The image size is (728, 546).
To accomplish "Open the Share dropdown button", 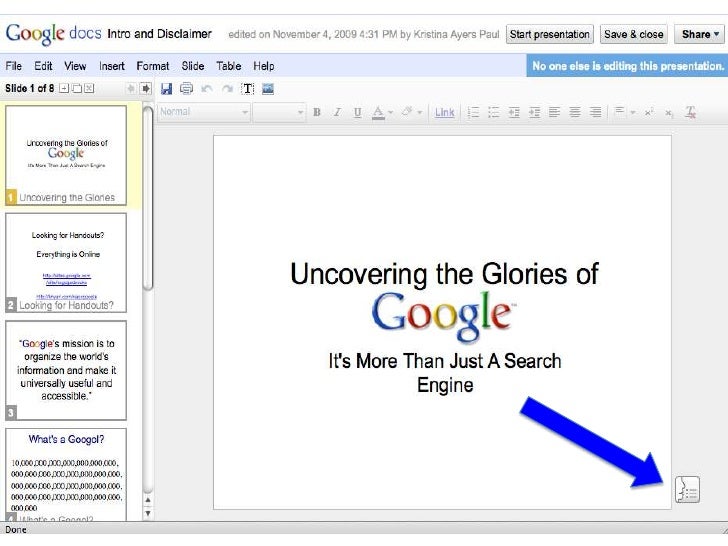I will point(700,34).
